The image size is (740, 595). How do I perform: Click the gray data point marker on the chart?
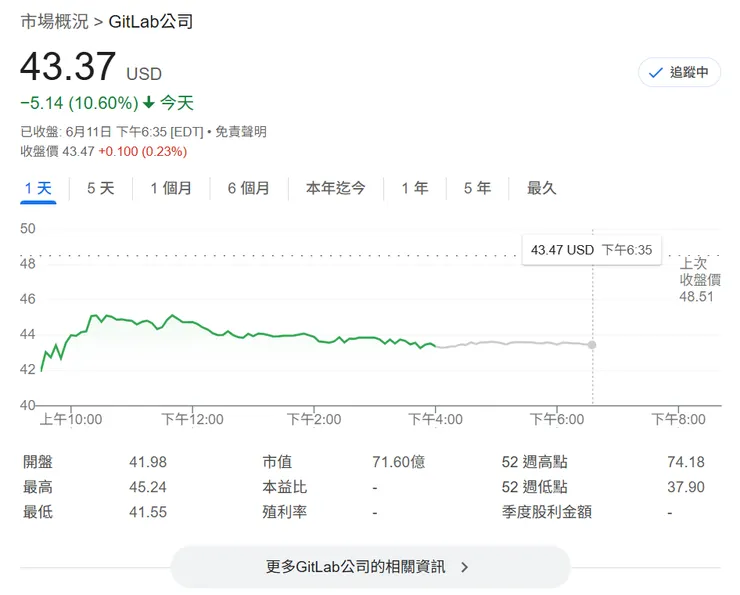tap(592, 345)
